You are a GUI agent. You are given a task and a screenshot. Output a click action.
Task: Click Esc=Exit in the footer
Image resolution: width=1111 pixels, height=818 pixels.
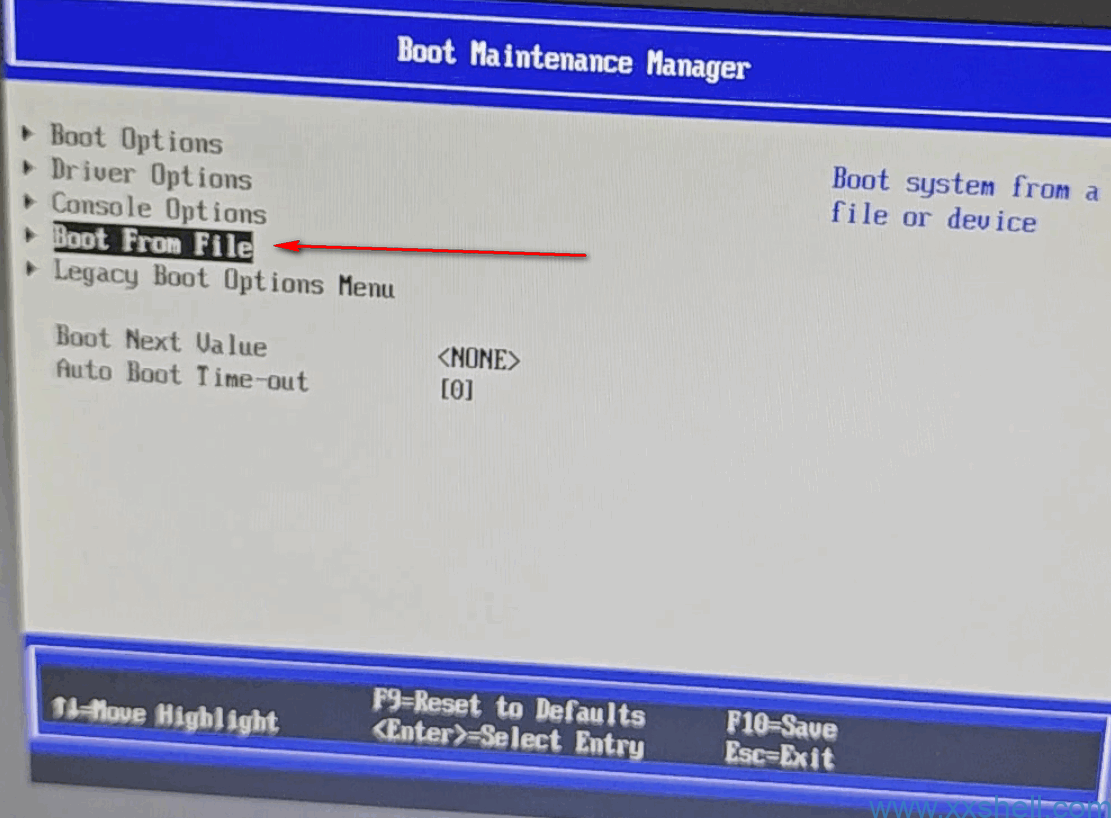click(779, 756)
